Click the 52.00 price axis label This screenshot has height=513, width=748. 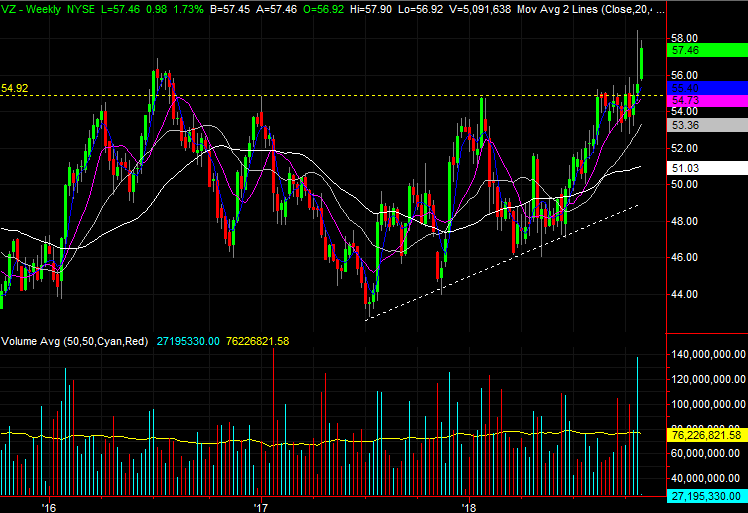(x=684, y=148)
